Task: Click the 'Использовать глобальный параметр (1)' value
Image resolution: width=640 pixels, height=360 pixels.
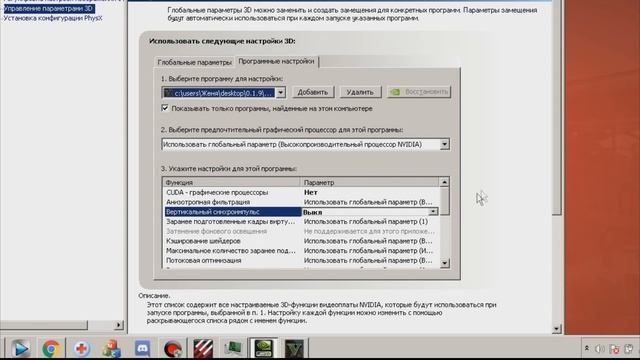Action: (366, 222)
